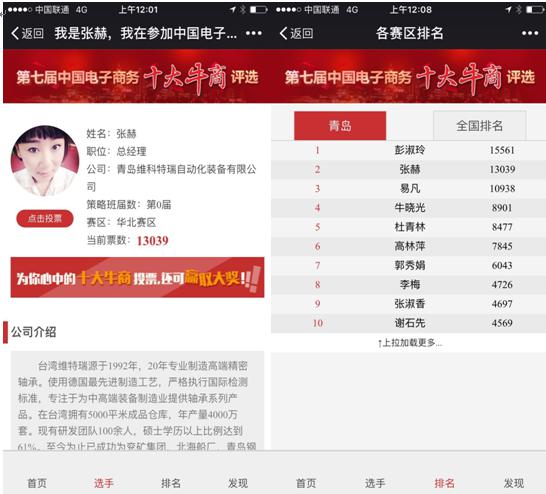Click the 为你心中的十大牛商投票 banner
Image resolution: width=546 pixels, height=494 pixels.
click(137, 277)
